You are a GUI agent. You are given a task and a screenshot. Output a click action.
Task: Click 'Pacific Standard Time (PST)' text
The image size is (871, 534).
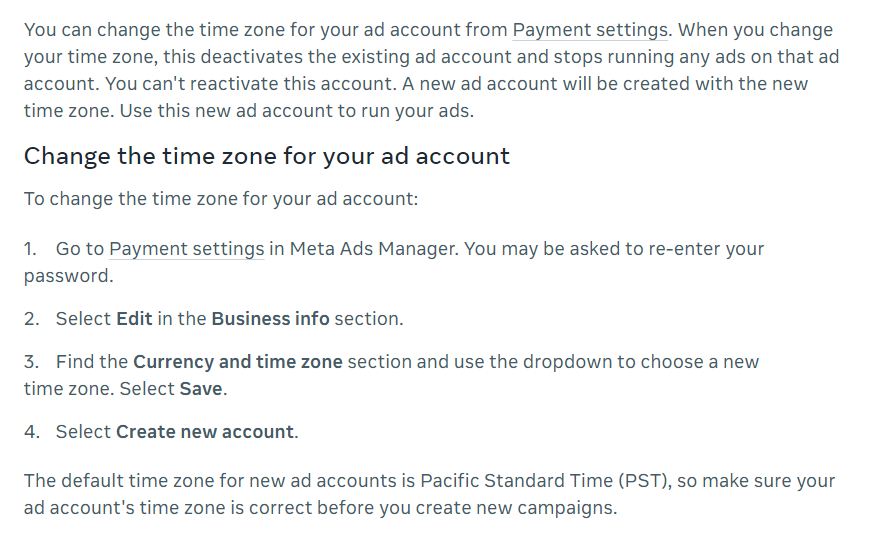point(544,481)
